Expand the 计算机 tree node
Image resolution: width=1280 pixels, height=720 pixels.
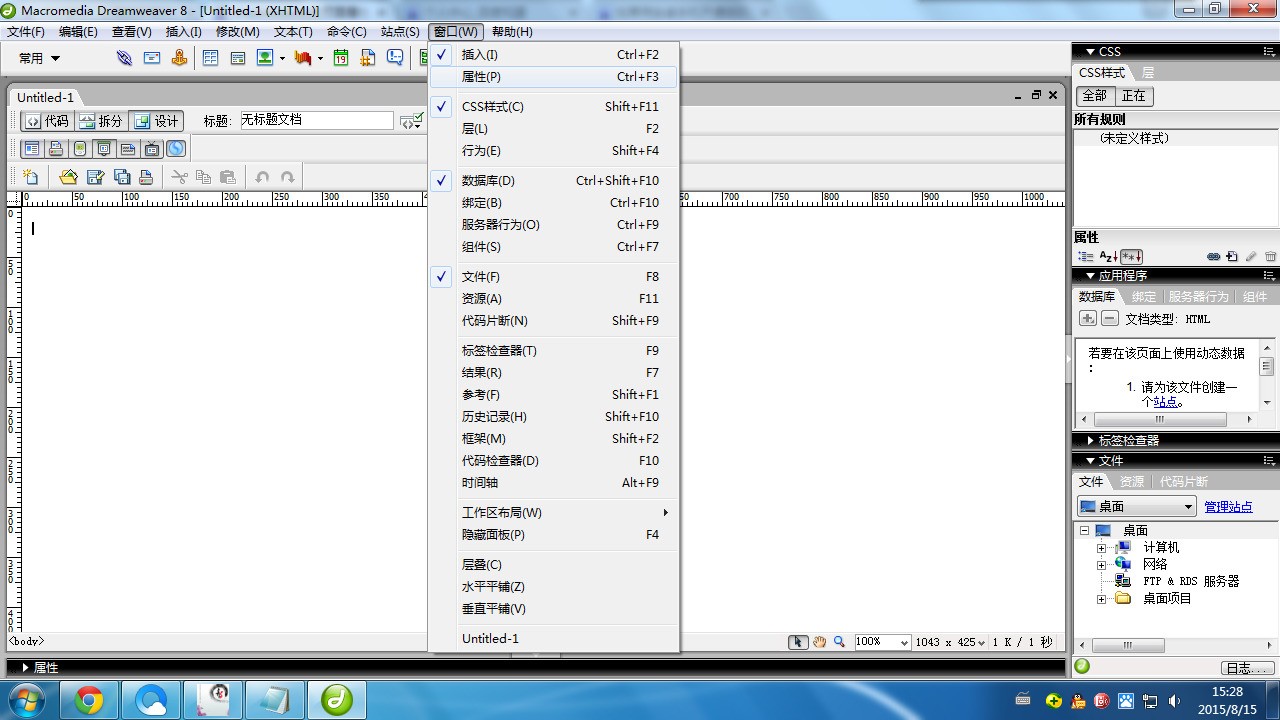(1101, 548)
